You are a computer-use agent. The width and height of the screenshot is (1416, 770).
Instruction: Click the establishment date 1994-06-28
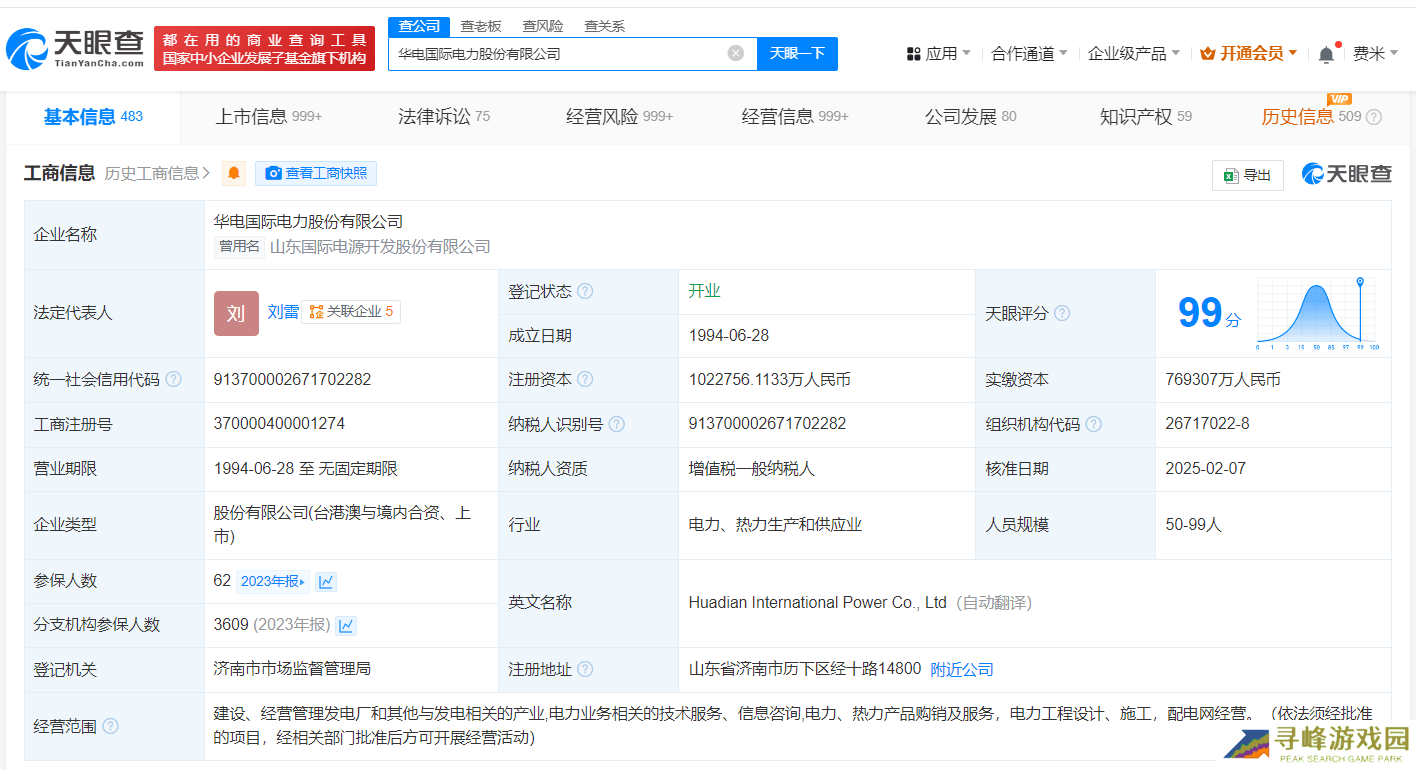coord(729,335)
